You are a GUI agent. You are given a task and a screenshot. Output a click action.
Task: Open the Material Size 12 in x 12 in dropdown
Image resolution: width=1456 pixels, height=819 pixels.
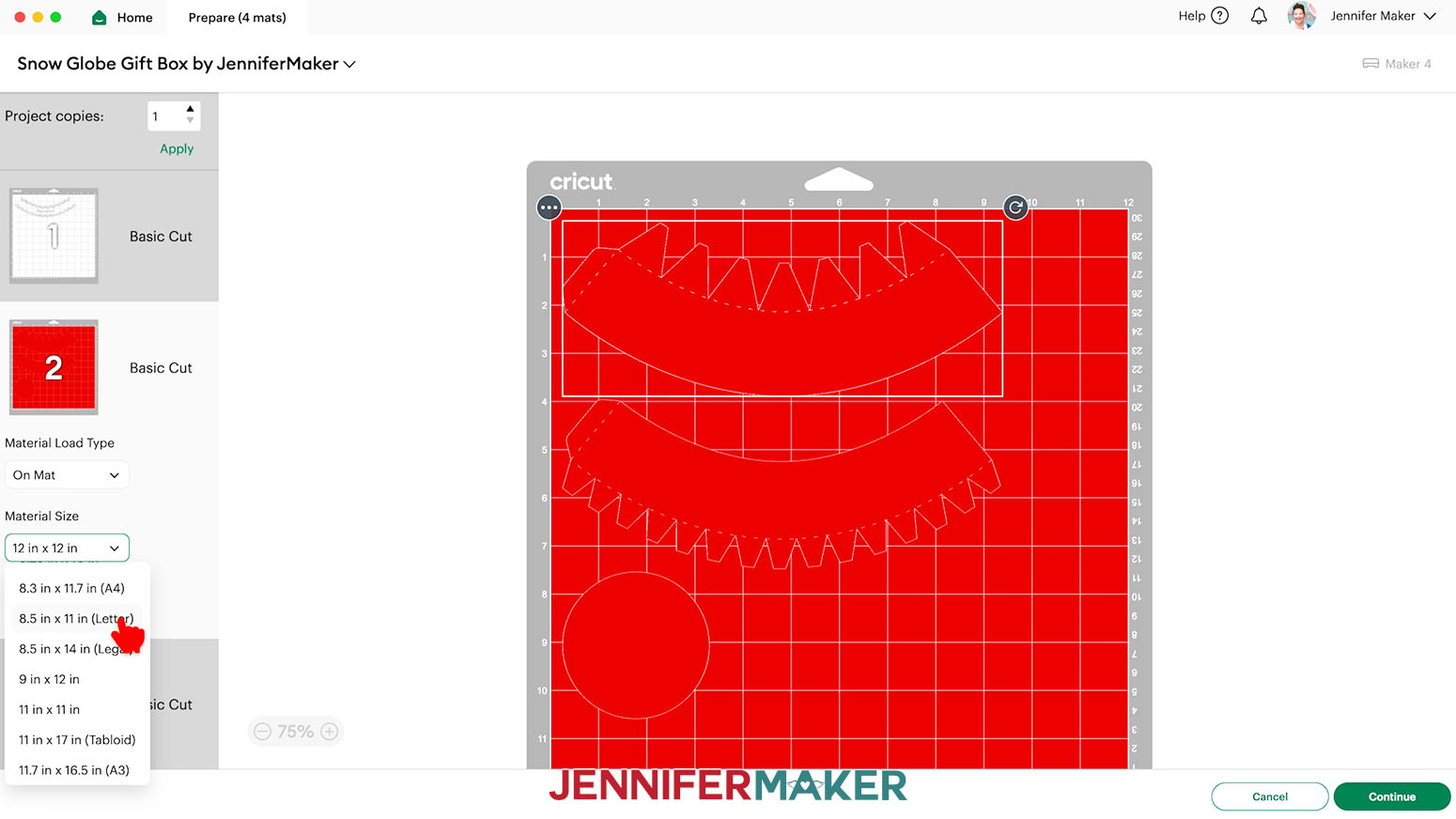pos(67,549)
